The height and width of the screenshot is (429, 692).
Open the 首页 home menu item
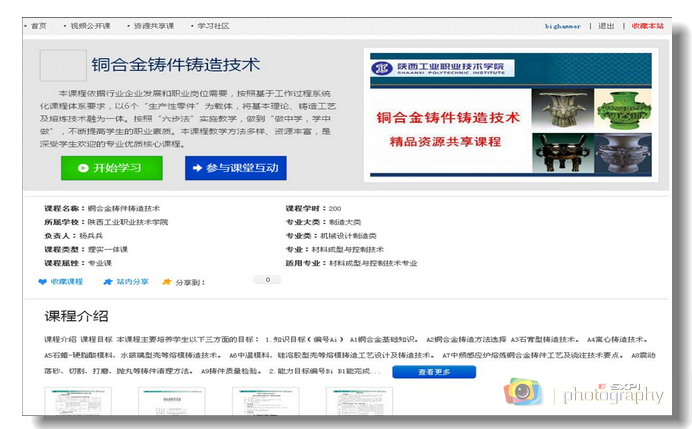coord(38,25)
